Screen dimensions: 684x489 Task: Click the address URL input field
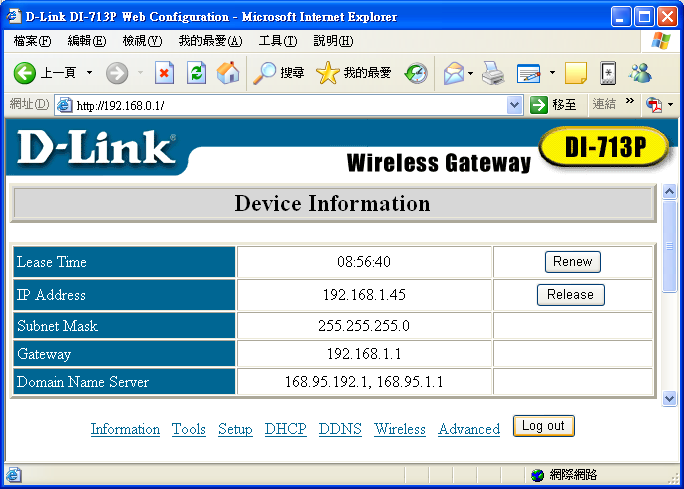(x=291, y=106)
